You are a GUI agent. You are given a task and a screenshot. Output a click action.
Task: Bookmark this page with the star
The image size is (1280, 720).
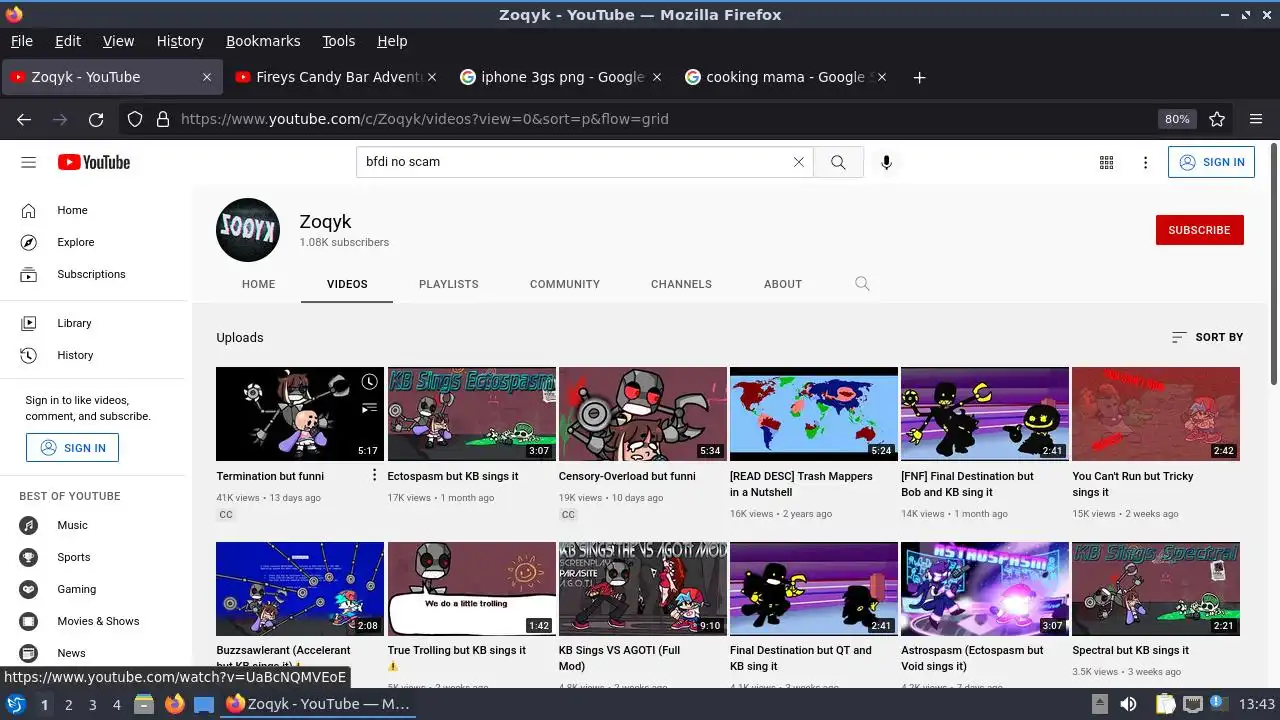click(1217, 119)
